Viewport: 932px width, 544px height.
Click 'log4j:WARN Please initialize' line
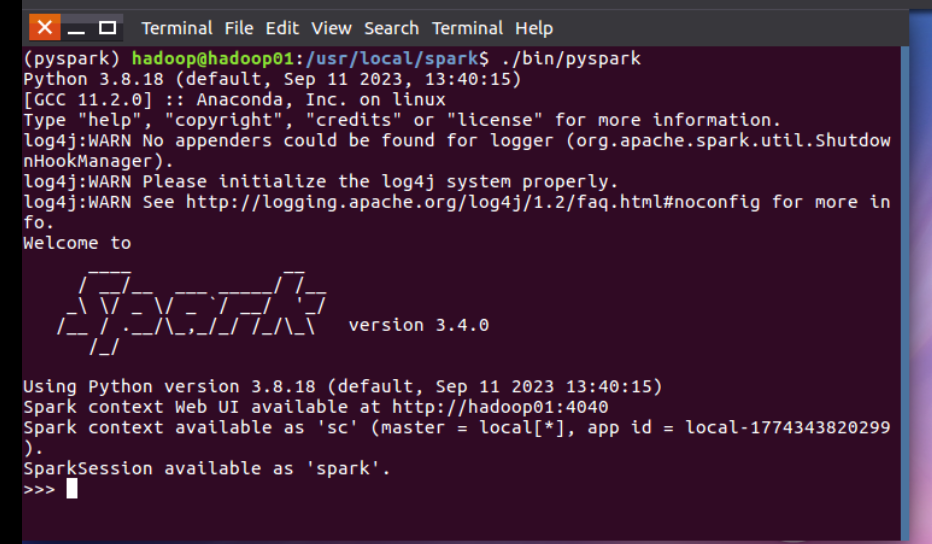click(320, 181)
